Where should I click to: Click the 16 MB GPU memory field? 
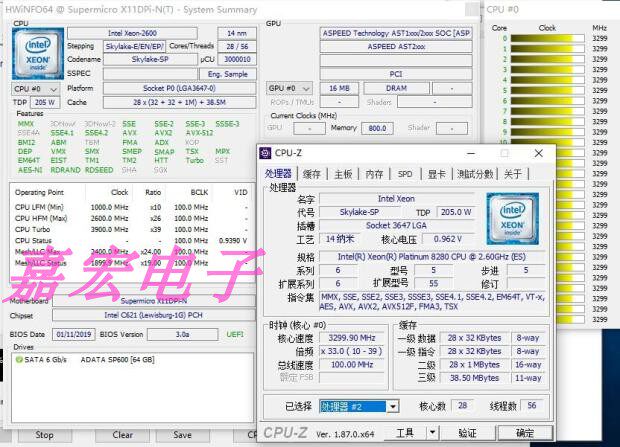point(339,88)
